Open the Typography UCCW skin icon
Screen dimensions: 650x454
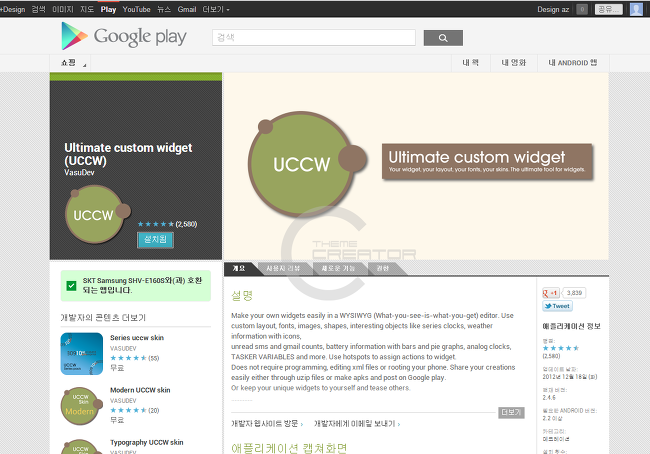tap(82, 447)
